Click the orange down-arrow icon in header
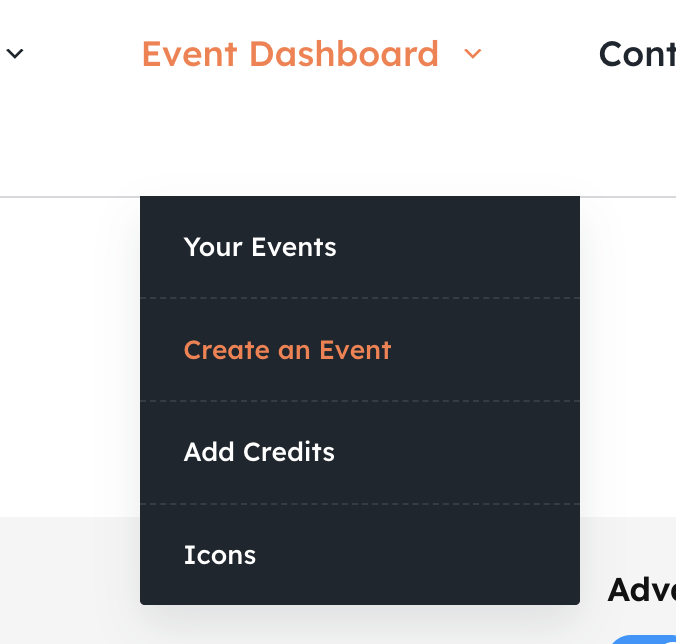 pos(473,54)
